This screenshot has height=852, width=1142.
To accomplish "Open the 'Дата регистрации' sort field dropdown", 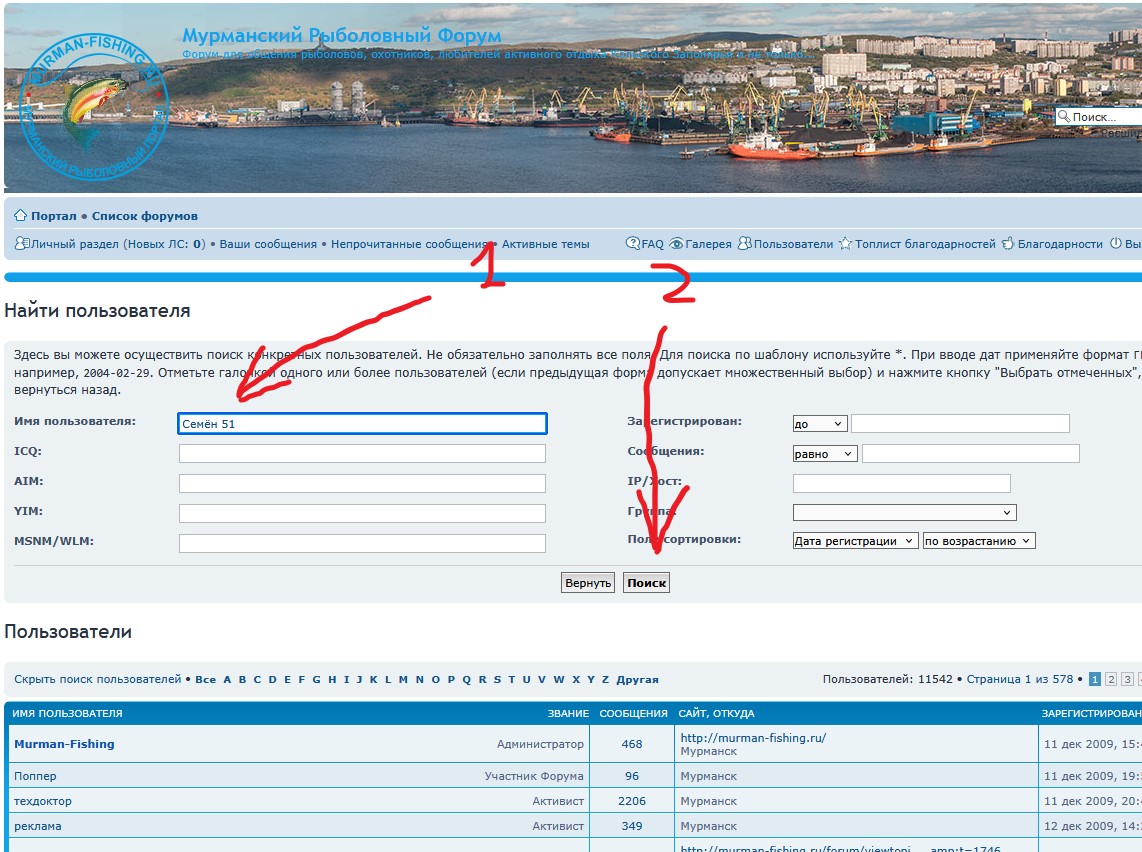I will (854, 541).
